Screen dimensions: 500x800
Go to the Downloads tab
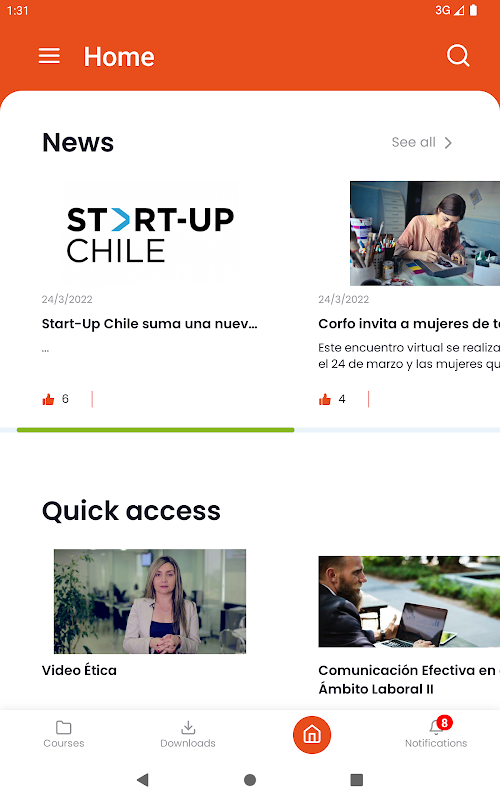(x=188, y=734)
